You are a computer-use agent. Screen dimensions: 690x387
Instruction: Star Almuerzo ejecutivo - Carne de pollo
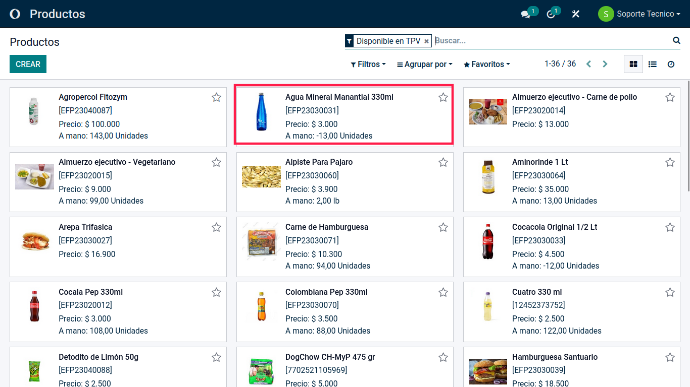pyautogui.click(x=670, y=97)
